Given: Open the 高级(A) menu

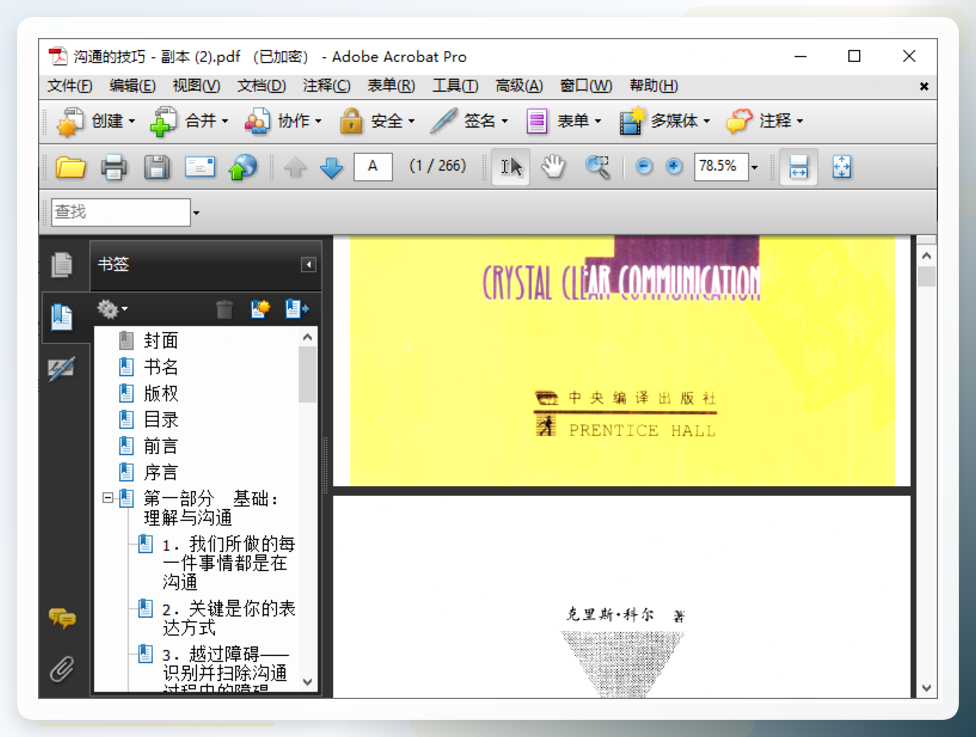Looking at the screenshot, I should (519, 86).
